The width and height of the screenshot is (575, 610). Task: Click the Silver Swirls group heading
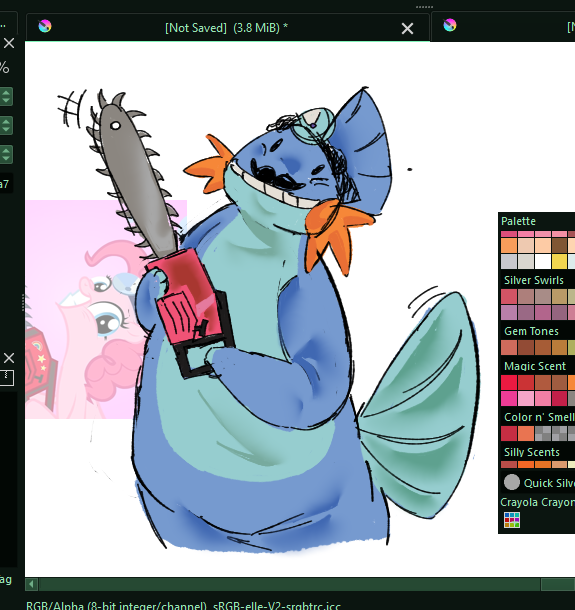tap(533, 280)
